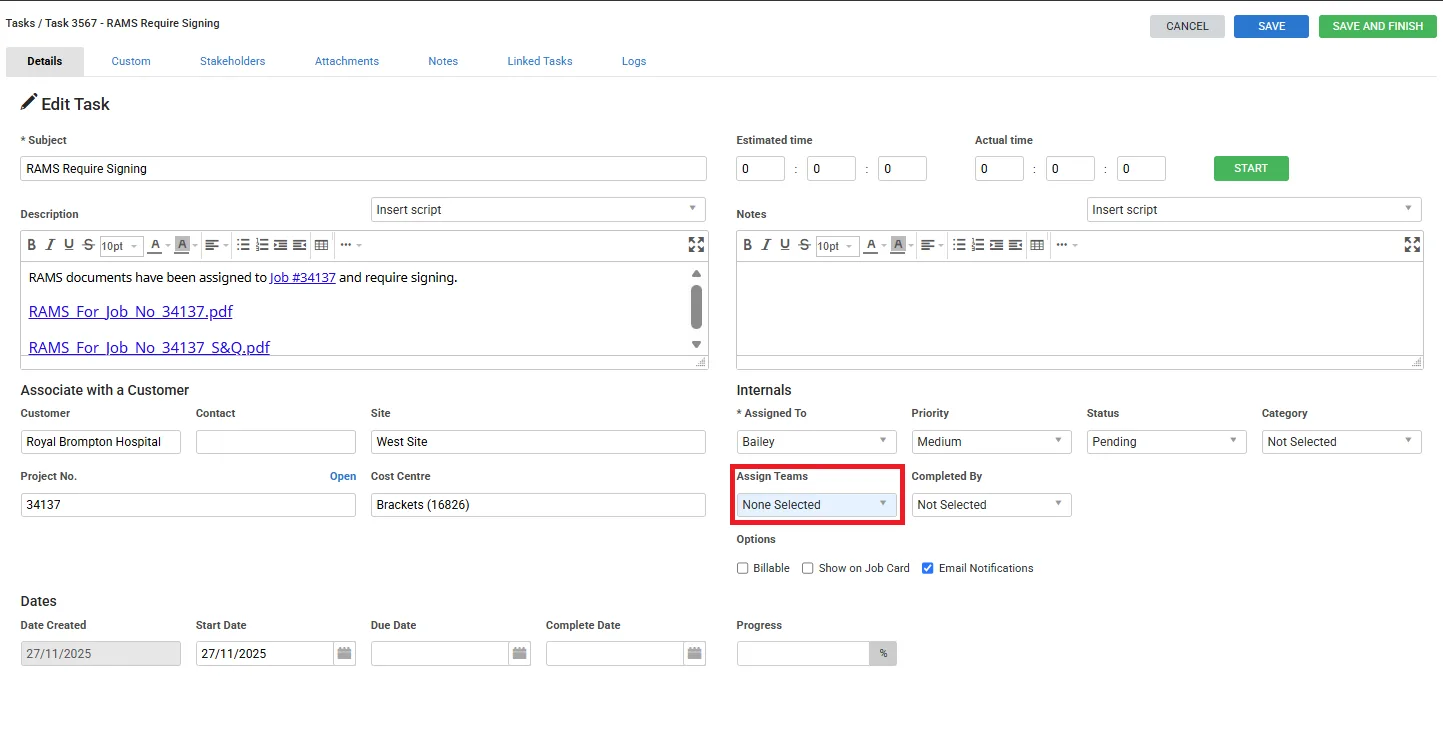The image size is (1443, 754).
Task: Save the task
Action: [x=1271, y=26]
